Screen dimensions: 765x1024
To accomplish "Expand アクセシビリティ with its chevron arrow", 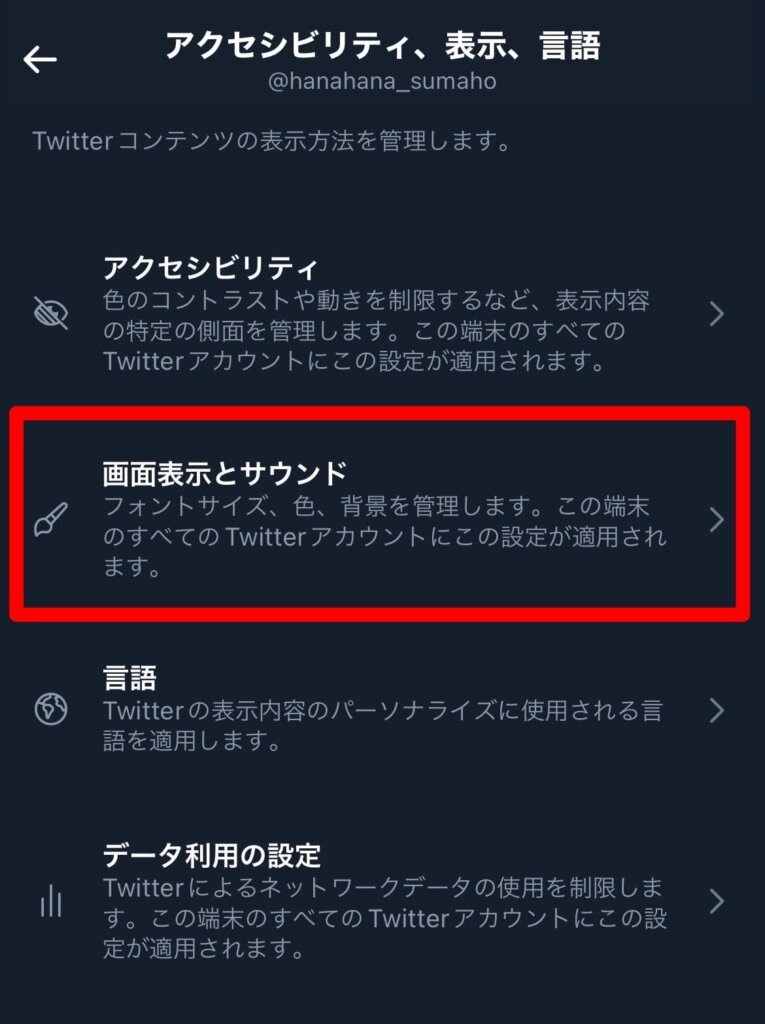I will [x=717, y=314].
